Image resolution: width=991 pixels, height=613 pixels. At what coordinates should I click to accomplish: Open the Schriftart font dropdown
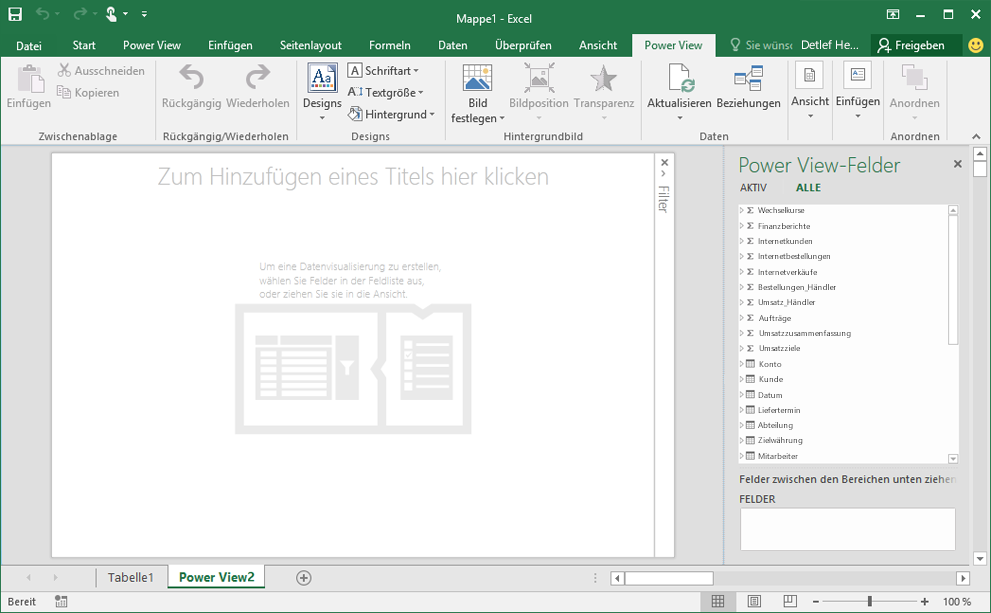(x=384, y=71)
